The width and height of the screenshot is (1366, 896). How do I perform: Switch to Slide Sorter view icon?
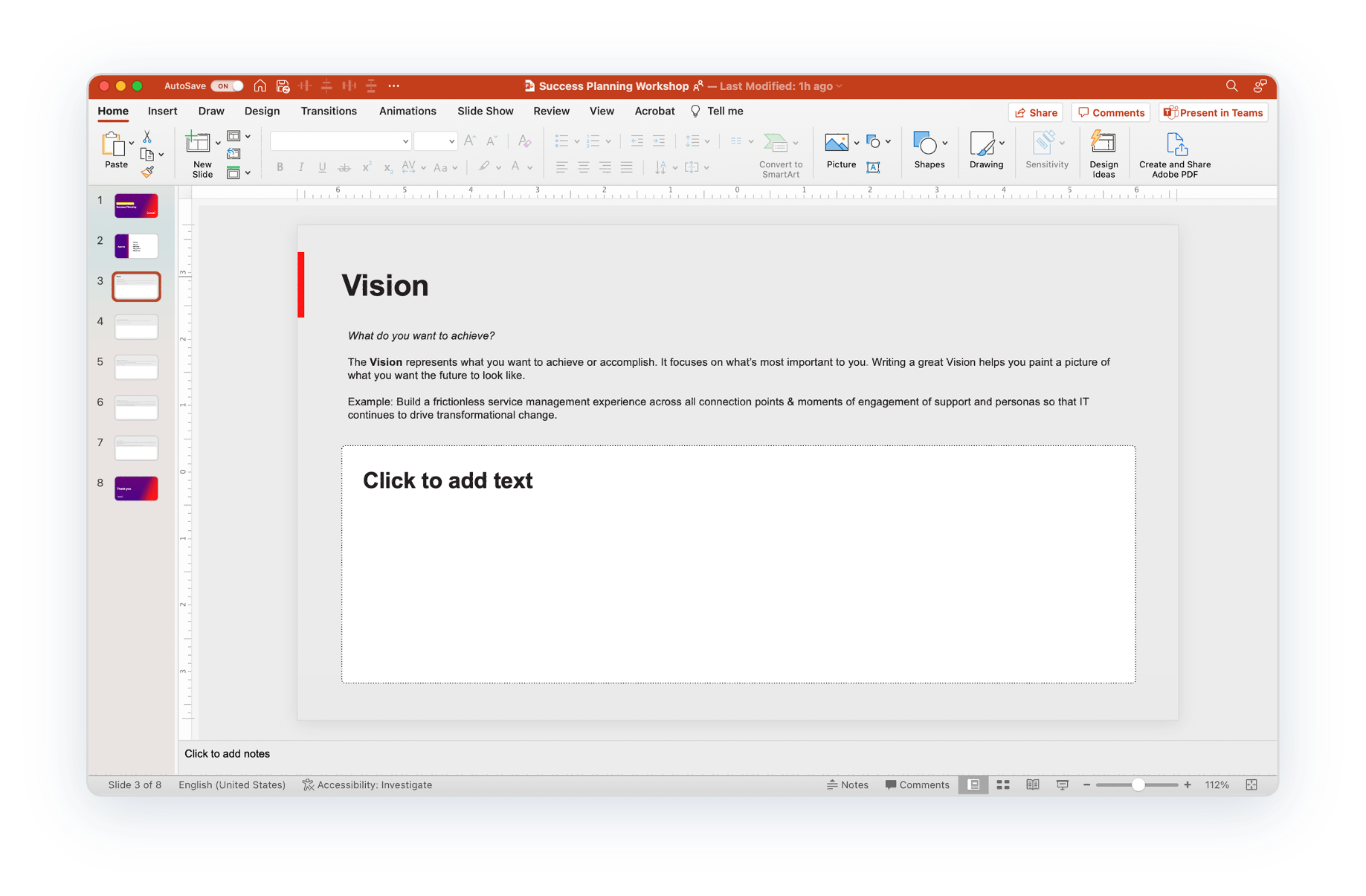(x=1003, y=784)
